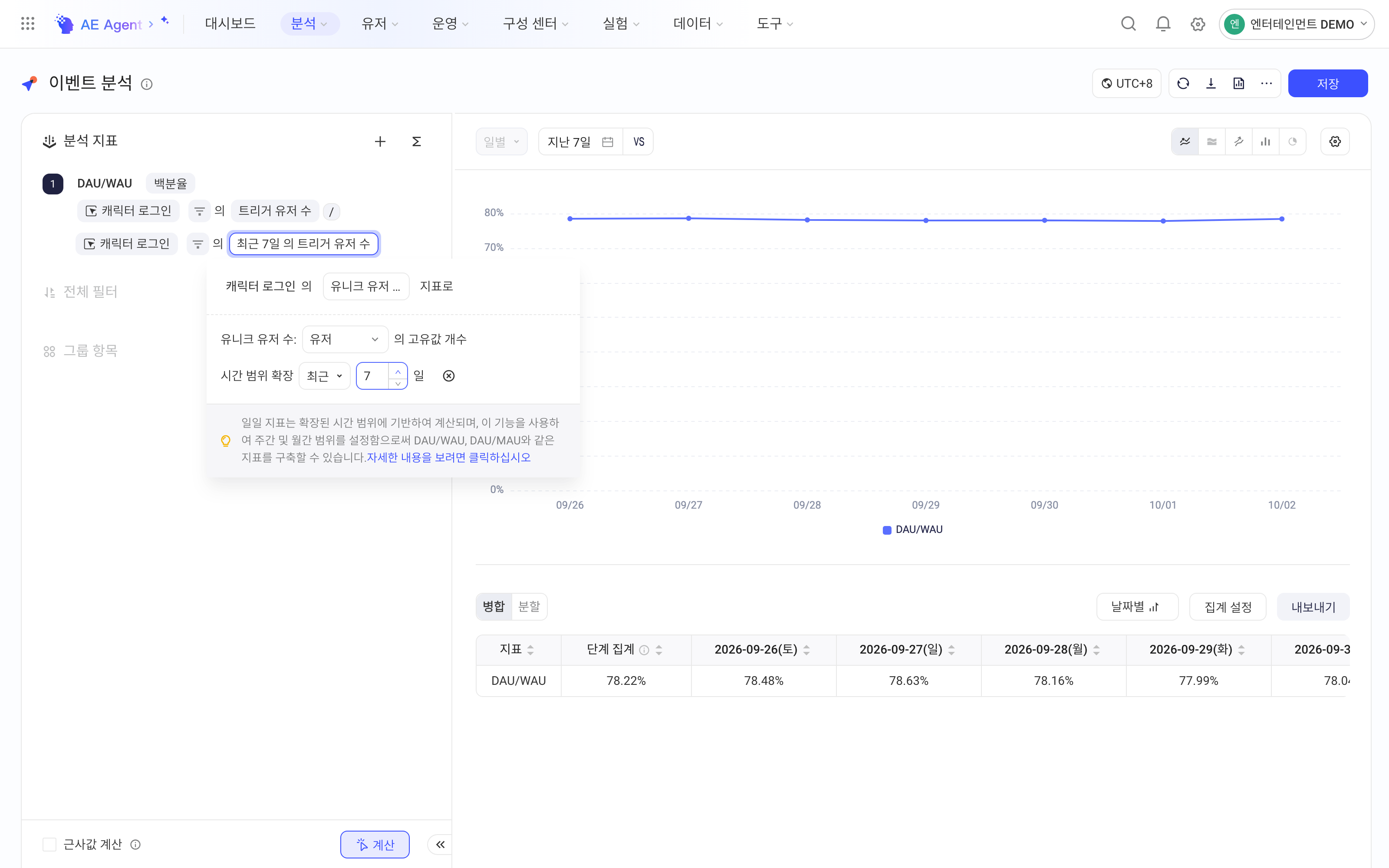The image size is (1389, 868).
Task: Open the notifications bell
Action: 1163,23
